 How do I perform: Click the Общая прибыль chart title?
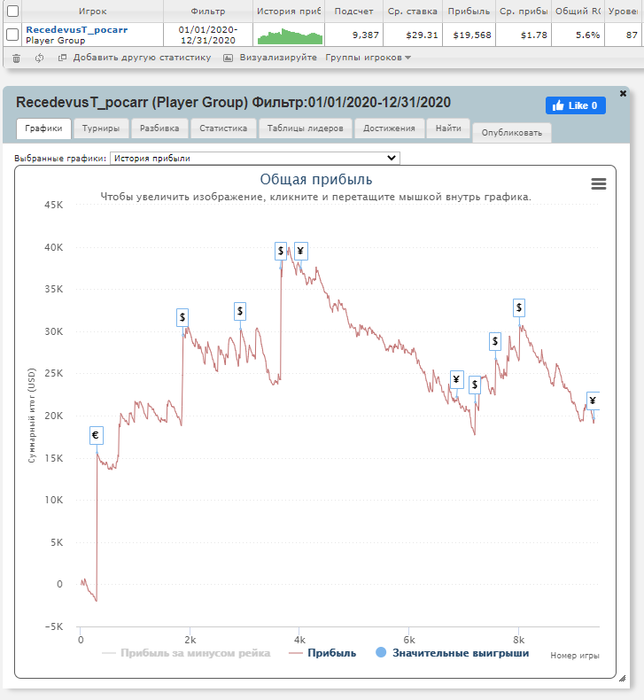click(x=316, y=179)
